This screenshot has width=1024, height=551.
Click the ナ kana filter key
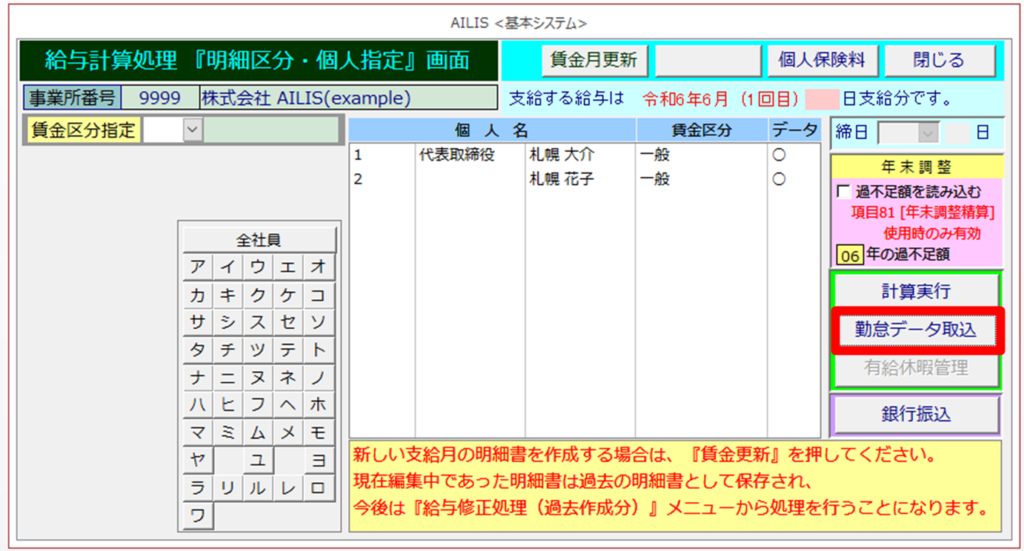[x=198, y=378]
